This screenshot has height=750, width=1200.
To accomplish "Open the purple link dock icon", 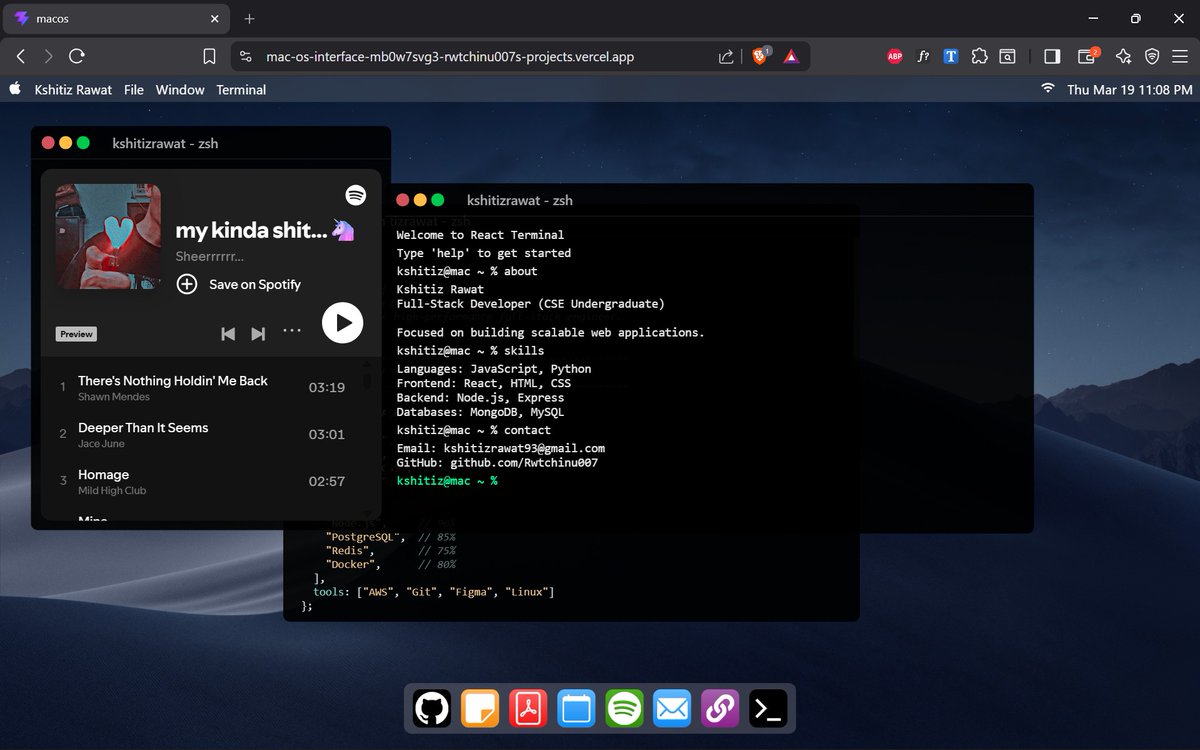I will click(721, 709).
